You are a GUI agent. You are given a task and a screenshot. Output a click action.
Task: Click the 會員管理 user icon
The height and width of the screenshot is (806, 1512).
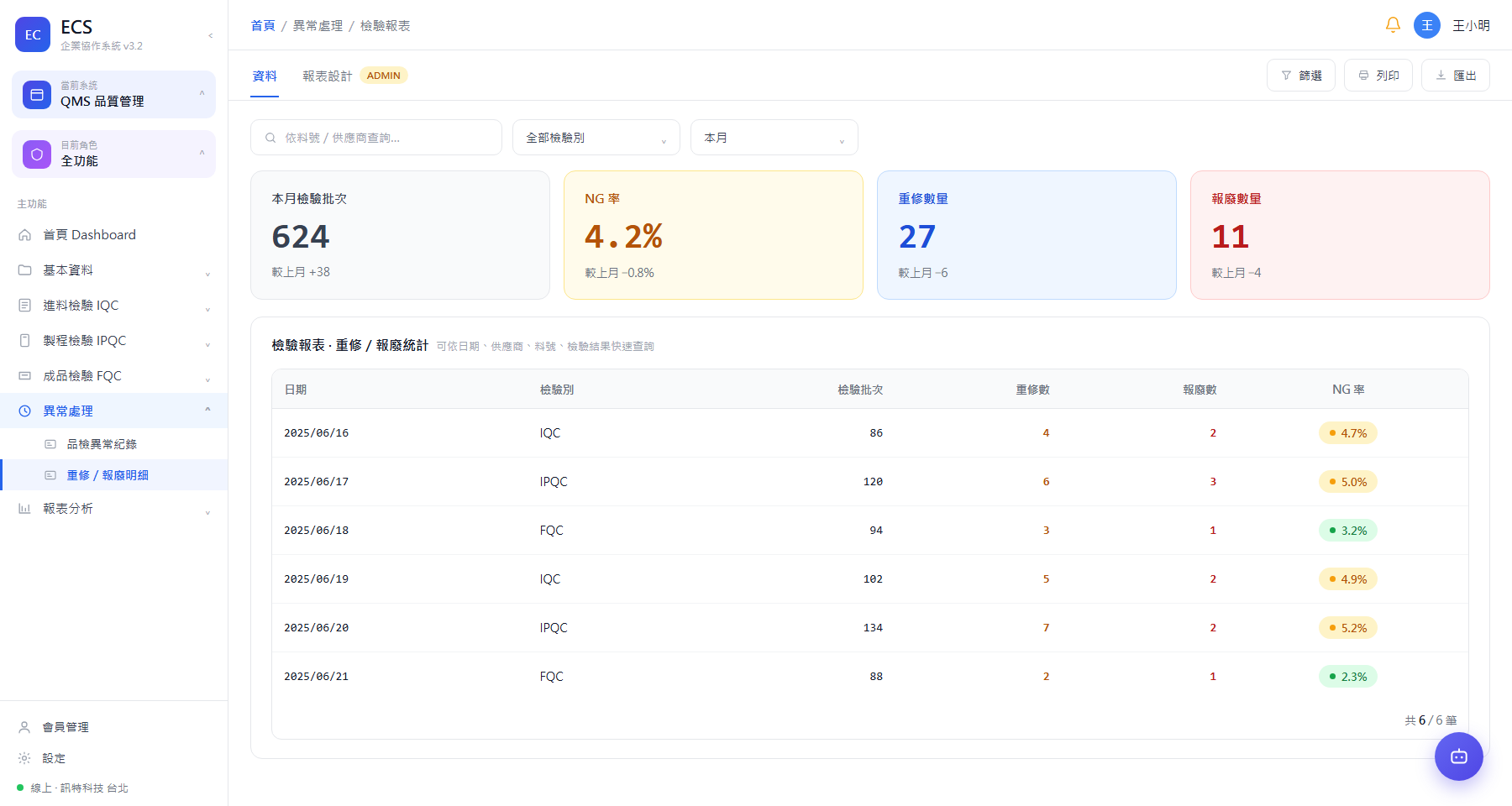25,727
